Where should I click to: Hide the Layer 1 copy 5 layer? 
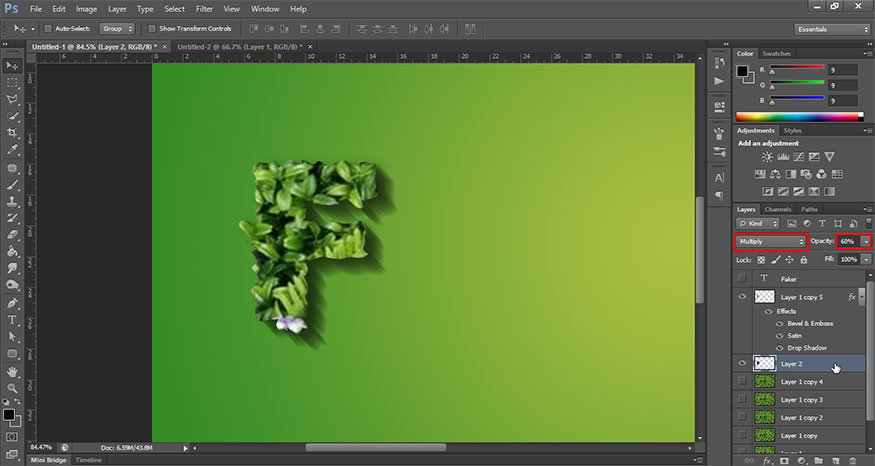741,297
